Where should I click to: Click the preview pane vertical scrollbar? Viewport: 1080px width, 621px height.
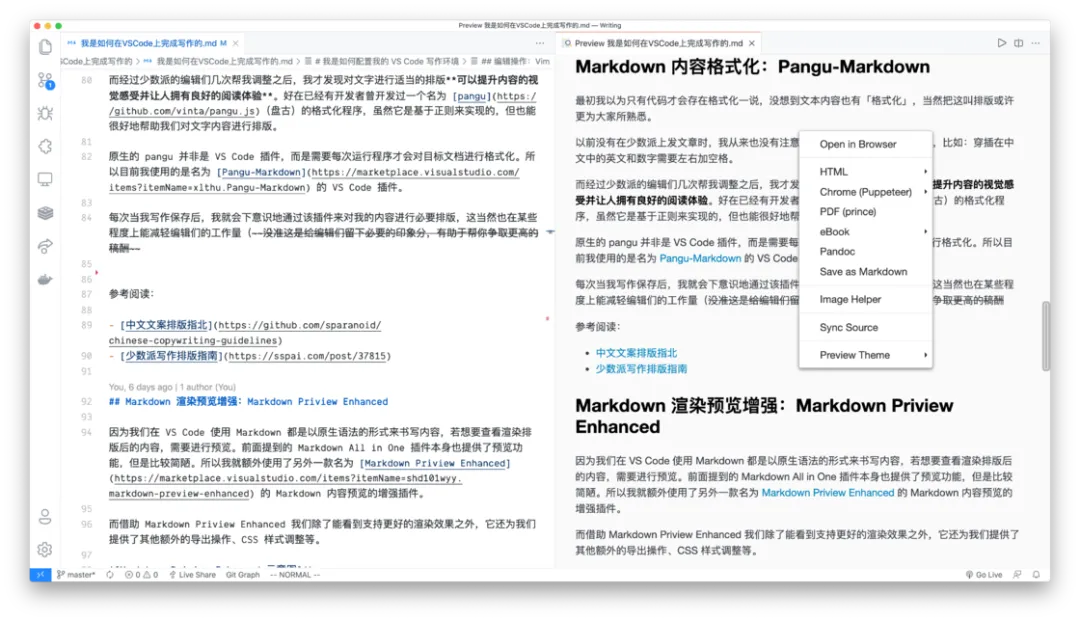click(x=1046, y=336)
